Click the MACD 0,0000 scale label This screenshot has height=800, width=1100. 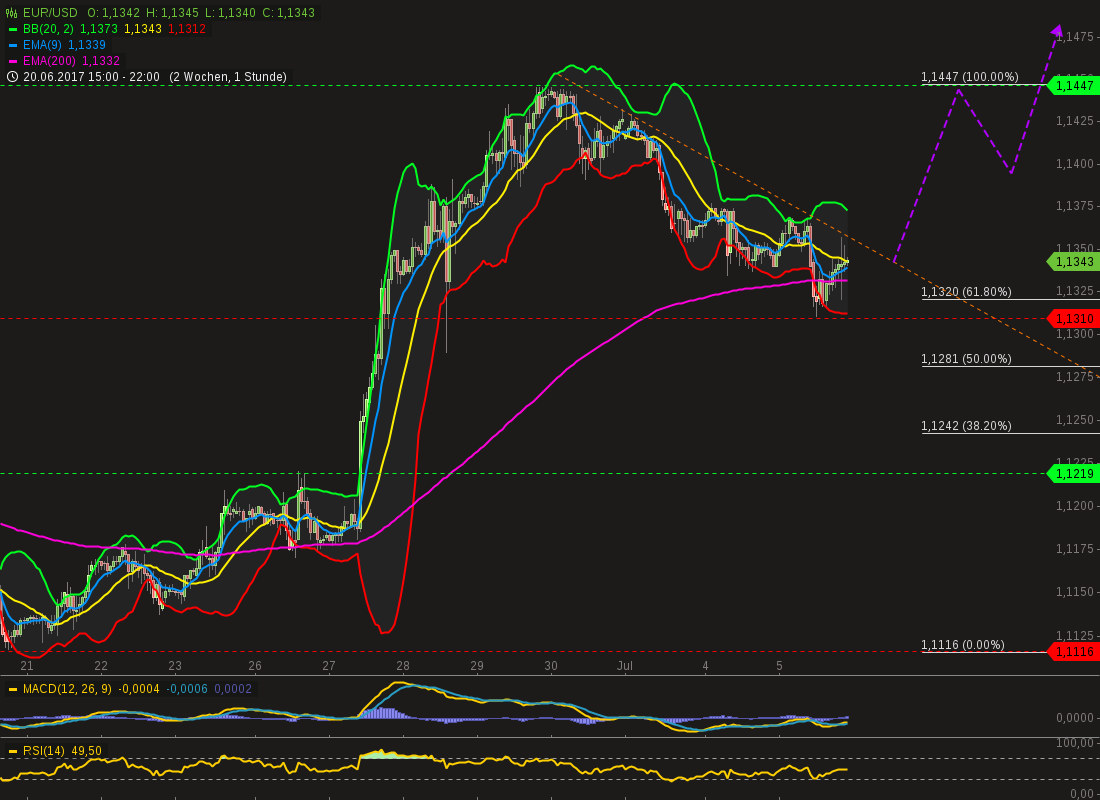(1075, 718)
